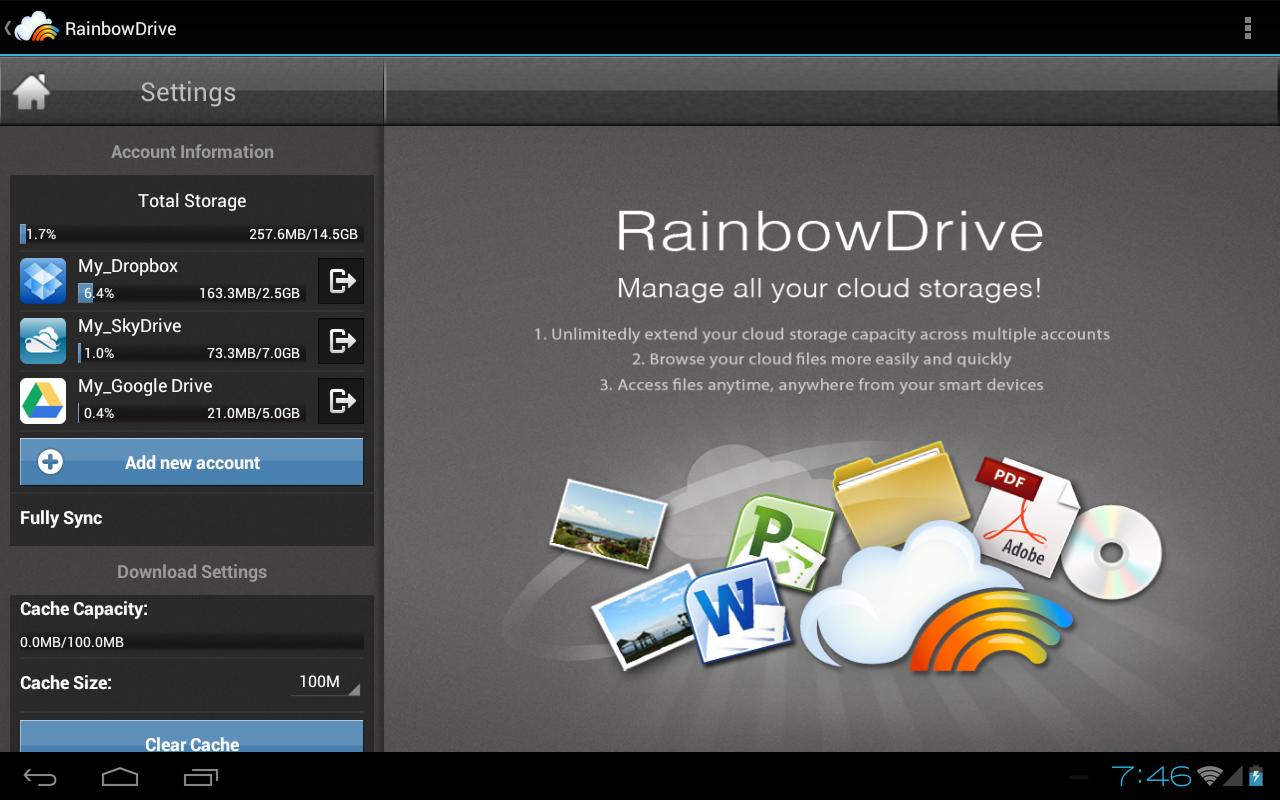Tap the Cache Size label
The height and width of the screenshot is (800, 1280).
pyautogui.click(x=66, y=683)
